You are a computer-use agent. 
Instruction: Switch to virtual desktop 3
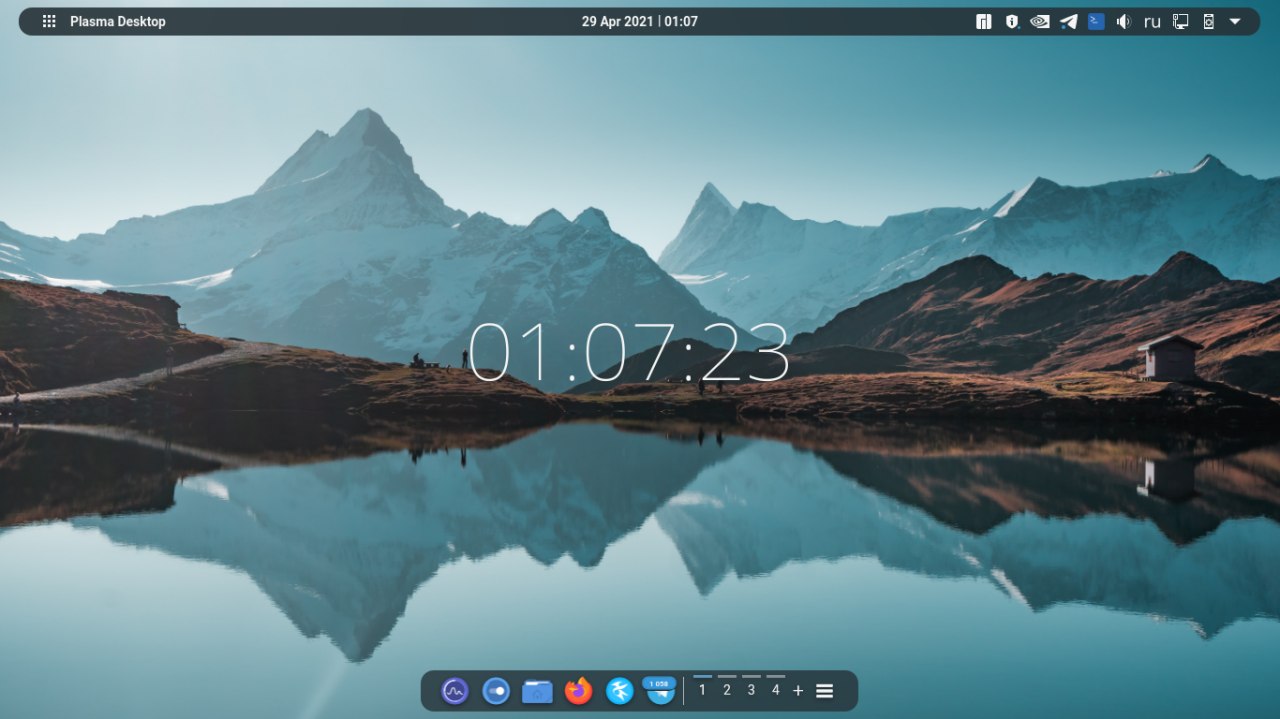pyautogui.click(x=751, y=690)
